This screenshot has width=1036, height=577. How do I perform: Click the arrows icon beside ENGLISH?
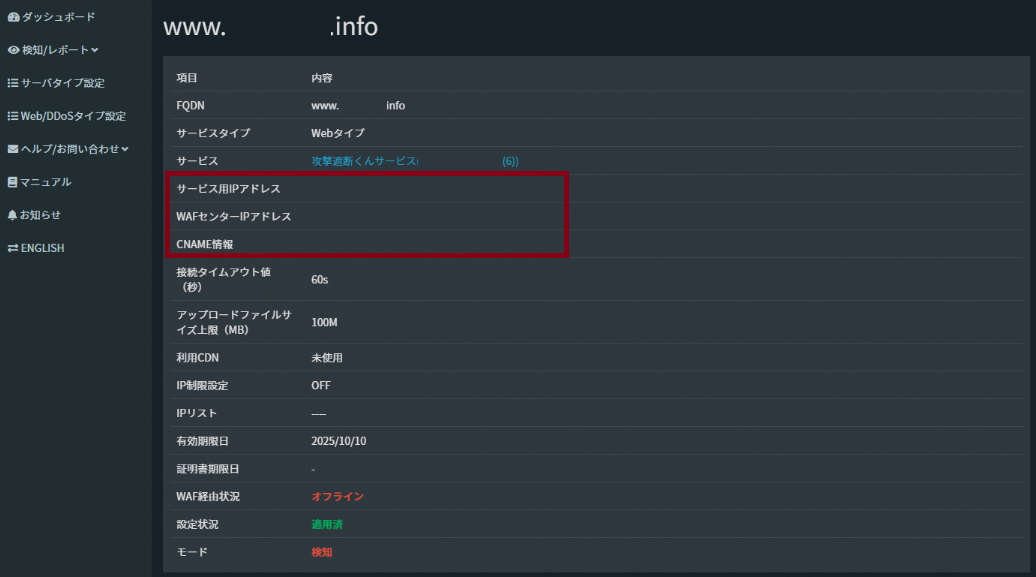(13, 248)
